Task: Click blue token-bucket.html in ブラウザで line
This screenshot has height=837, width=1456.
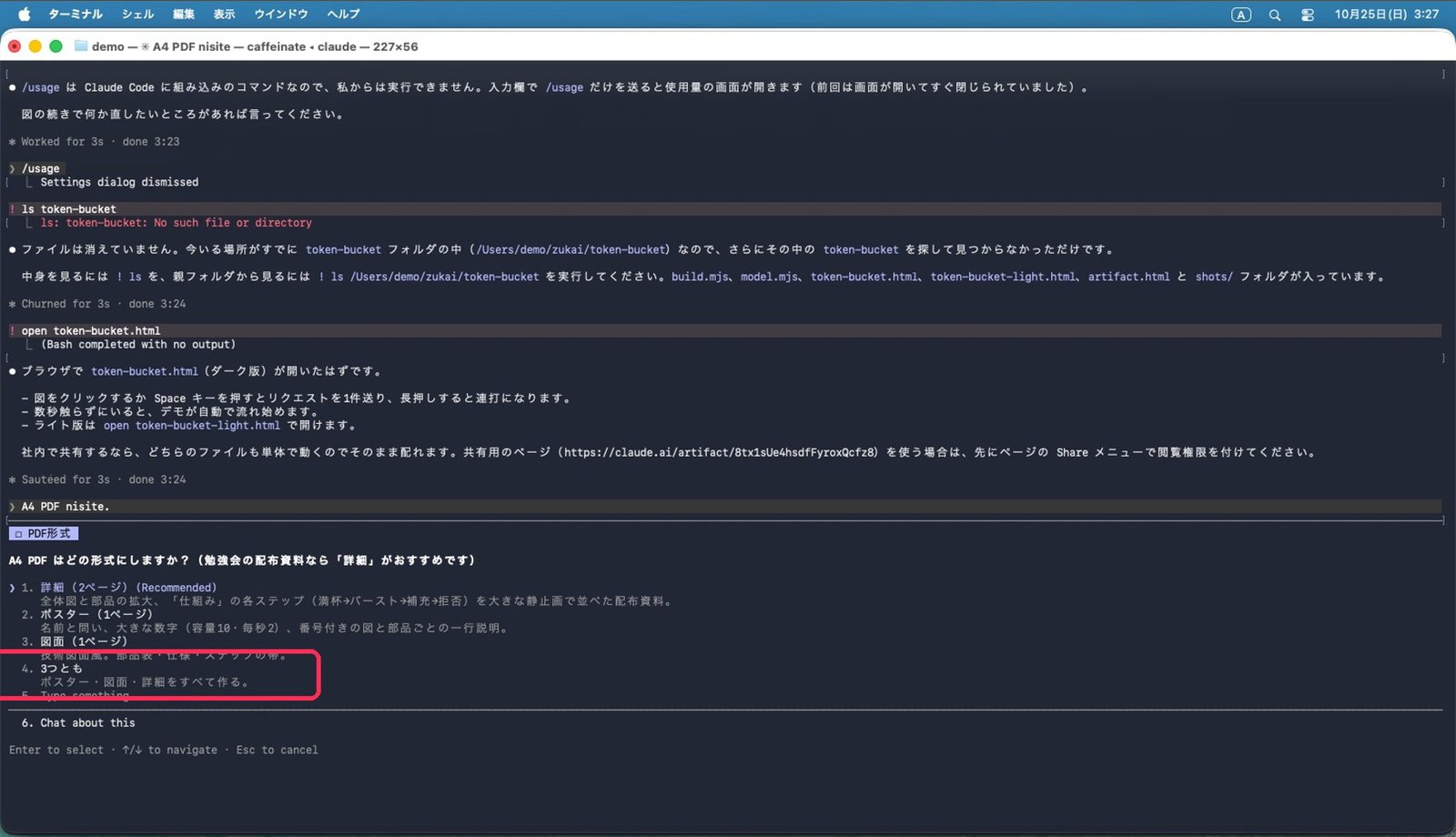Action: click(x=145, y=371)
